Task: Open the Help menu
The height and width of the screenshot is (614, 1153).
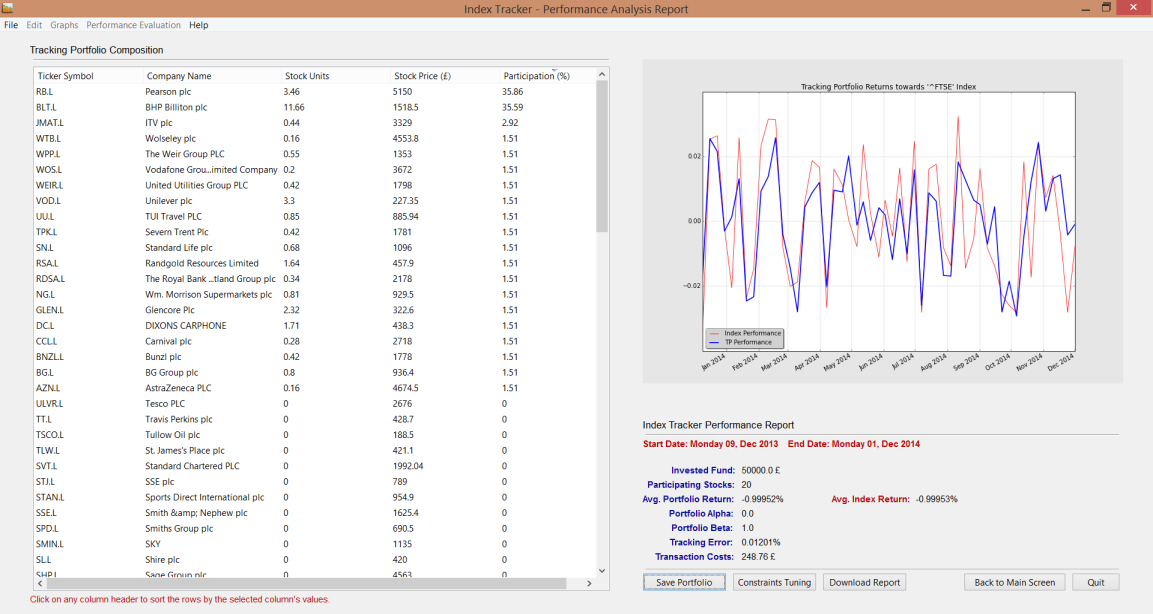Action: [199, 25]
